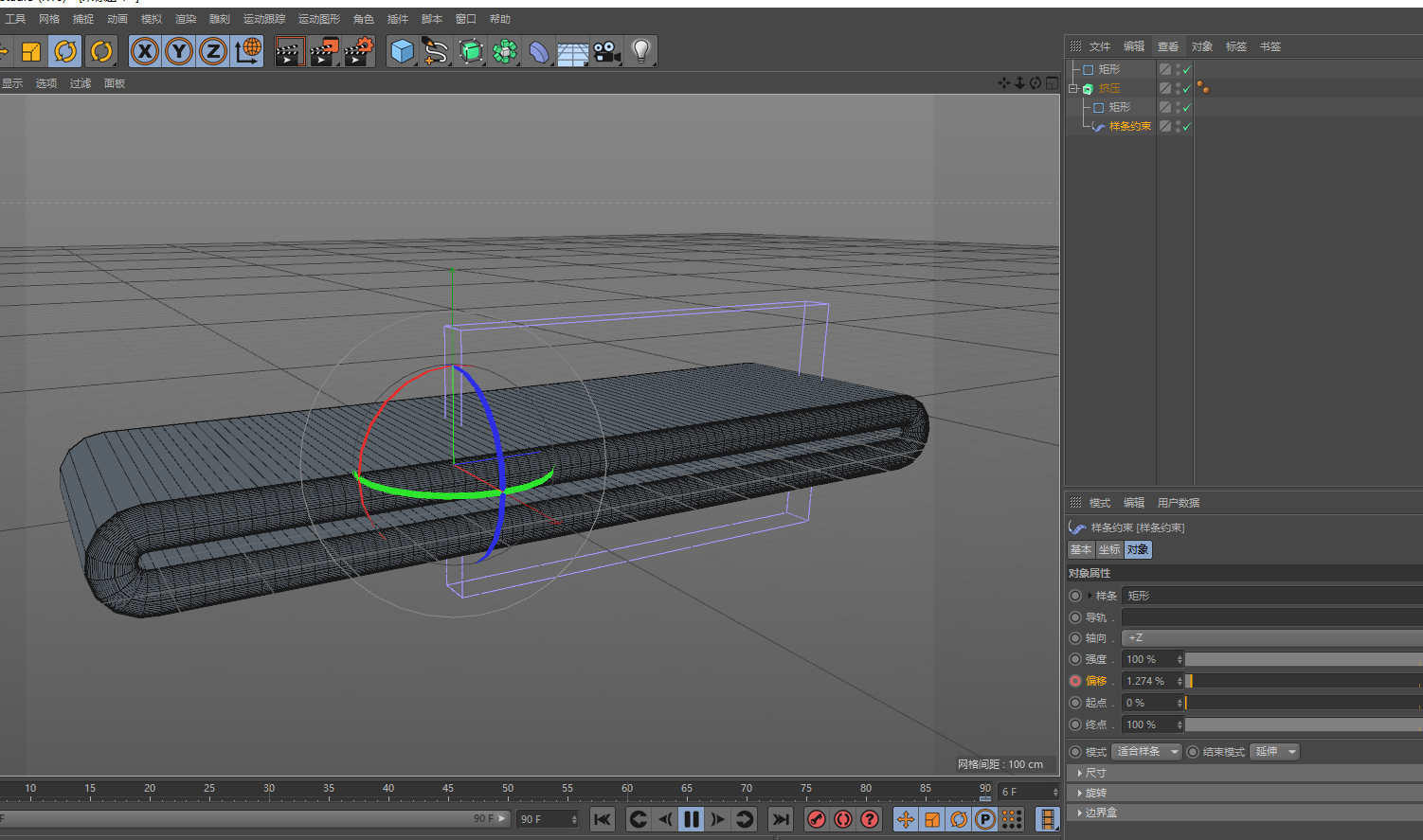Click the 强度 percentage slider
Image resolution: width=1423 pixels, height=840 pixels.
[x=1304, y=659]
